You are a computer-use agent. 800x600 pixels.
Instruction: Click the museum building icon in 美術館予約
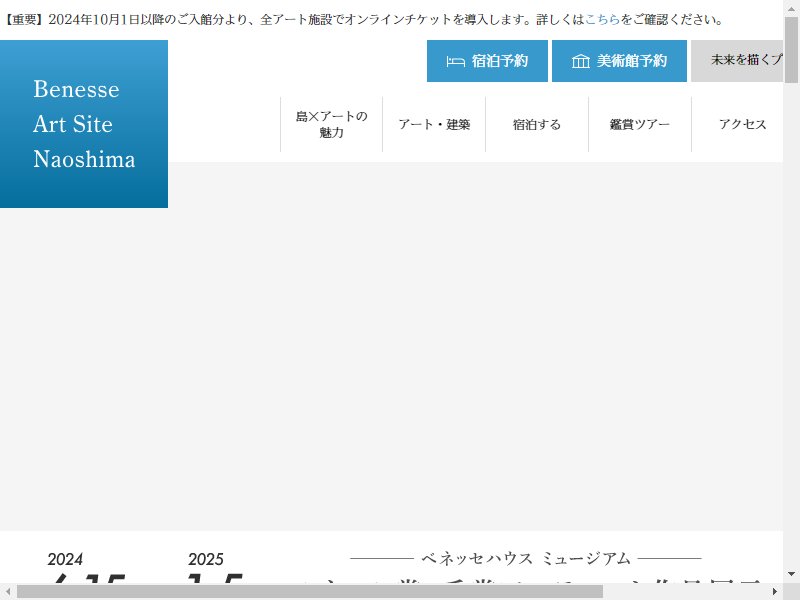point(581,61)
